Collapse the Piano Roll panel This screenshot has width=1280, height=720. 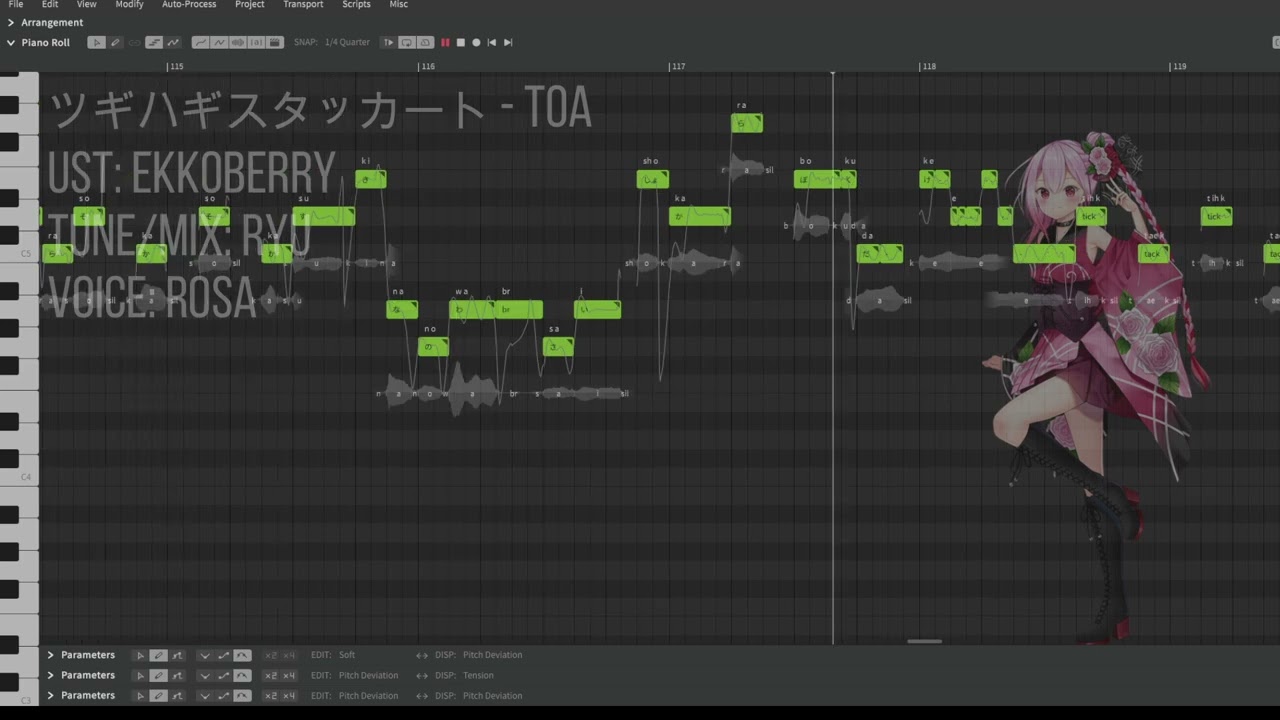[x=11, y=43]
